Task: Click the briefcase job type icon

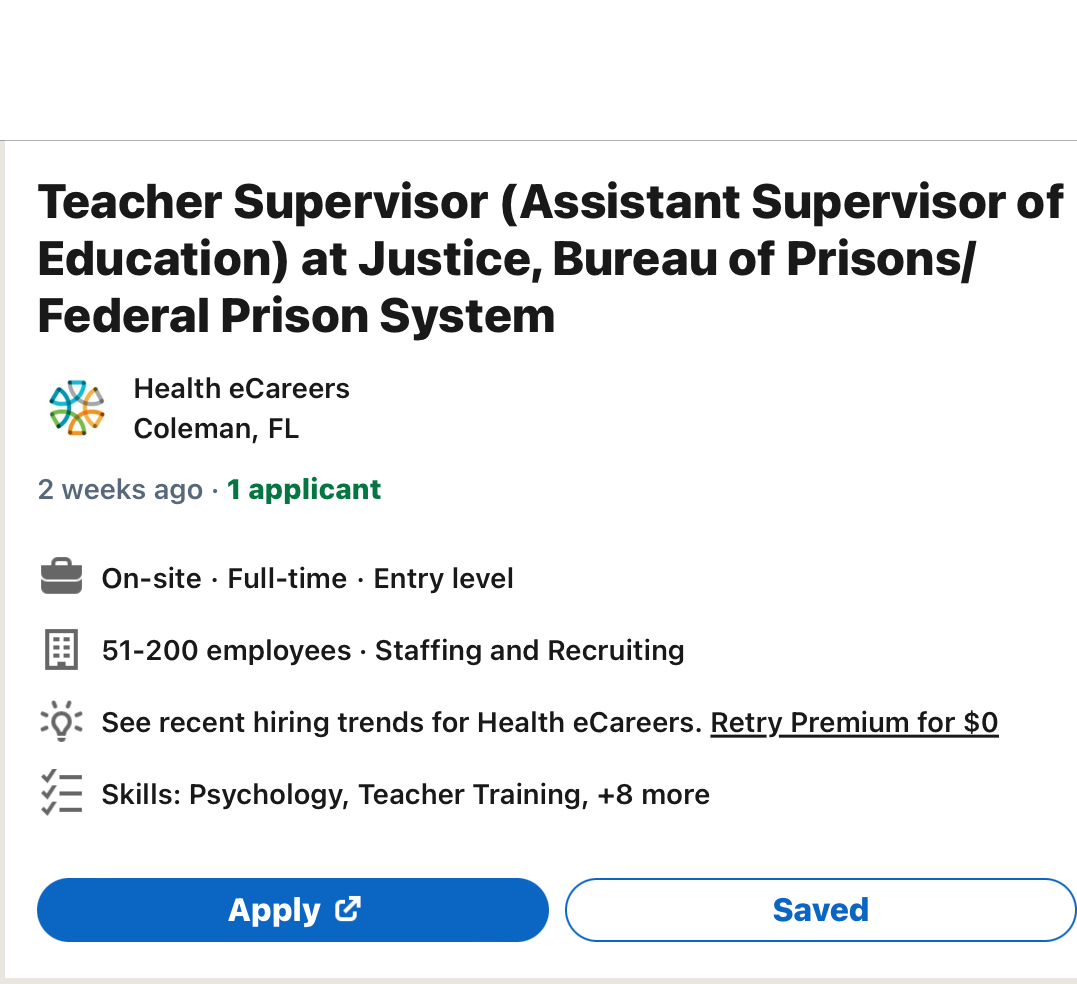Action: [61, 578]
